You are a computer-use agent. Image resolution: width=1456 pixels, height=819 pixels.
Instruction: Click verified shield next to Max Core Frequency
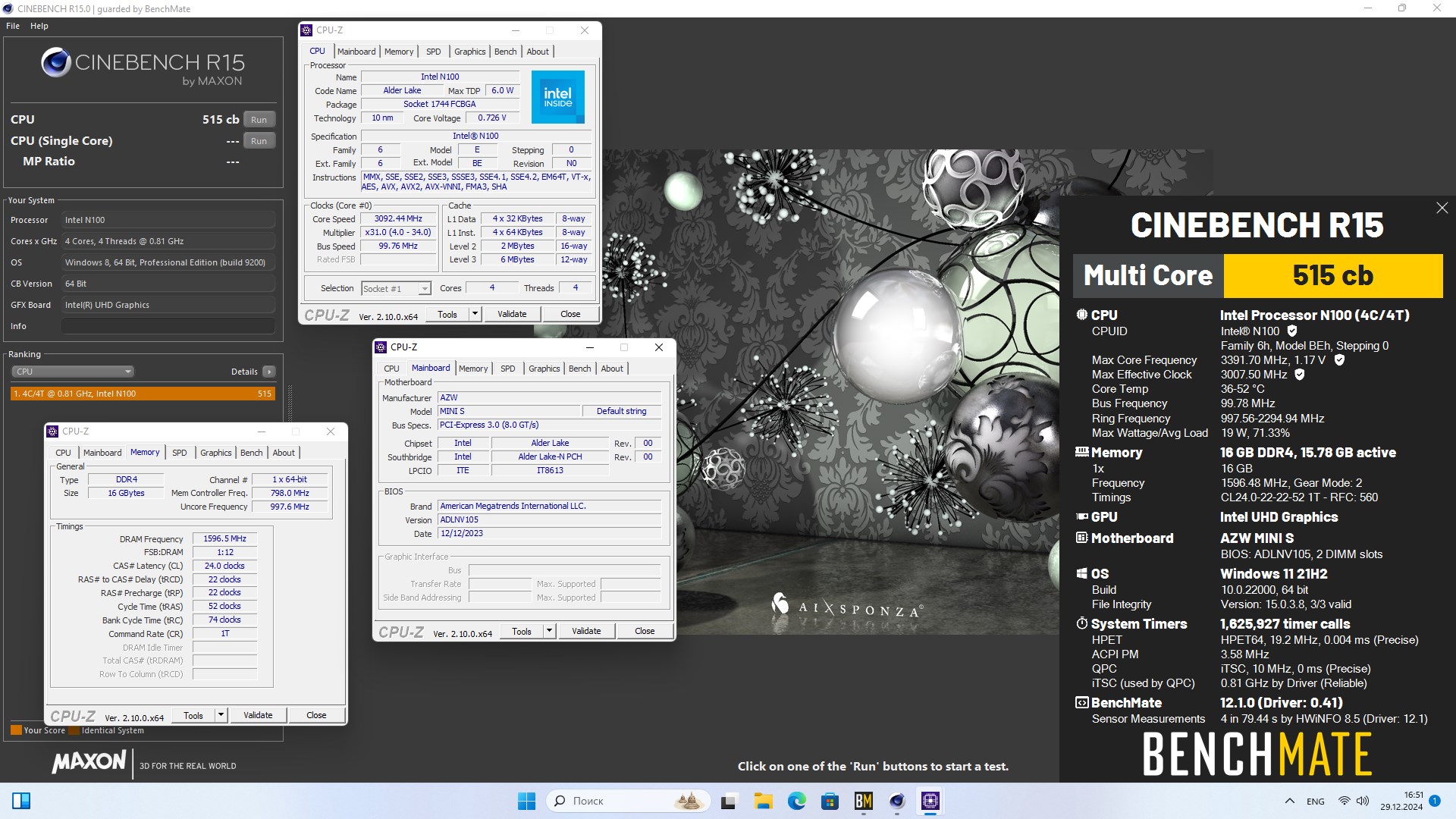point(1339,360)
